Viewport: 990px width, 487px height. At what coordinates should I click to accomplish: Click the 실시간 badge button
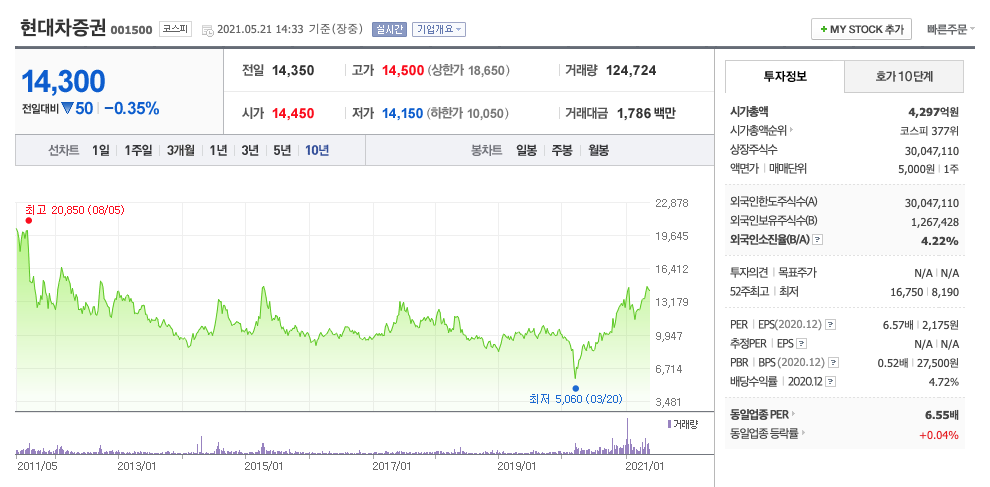tap(390, 29)
